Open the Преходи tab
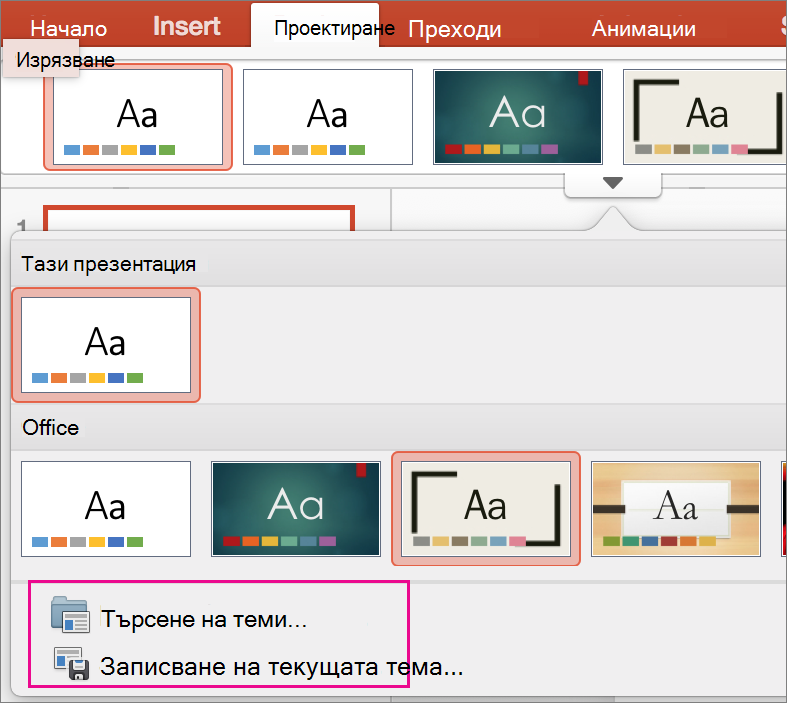The height and width of the screenshot is (703, 787). (455, 29)
